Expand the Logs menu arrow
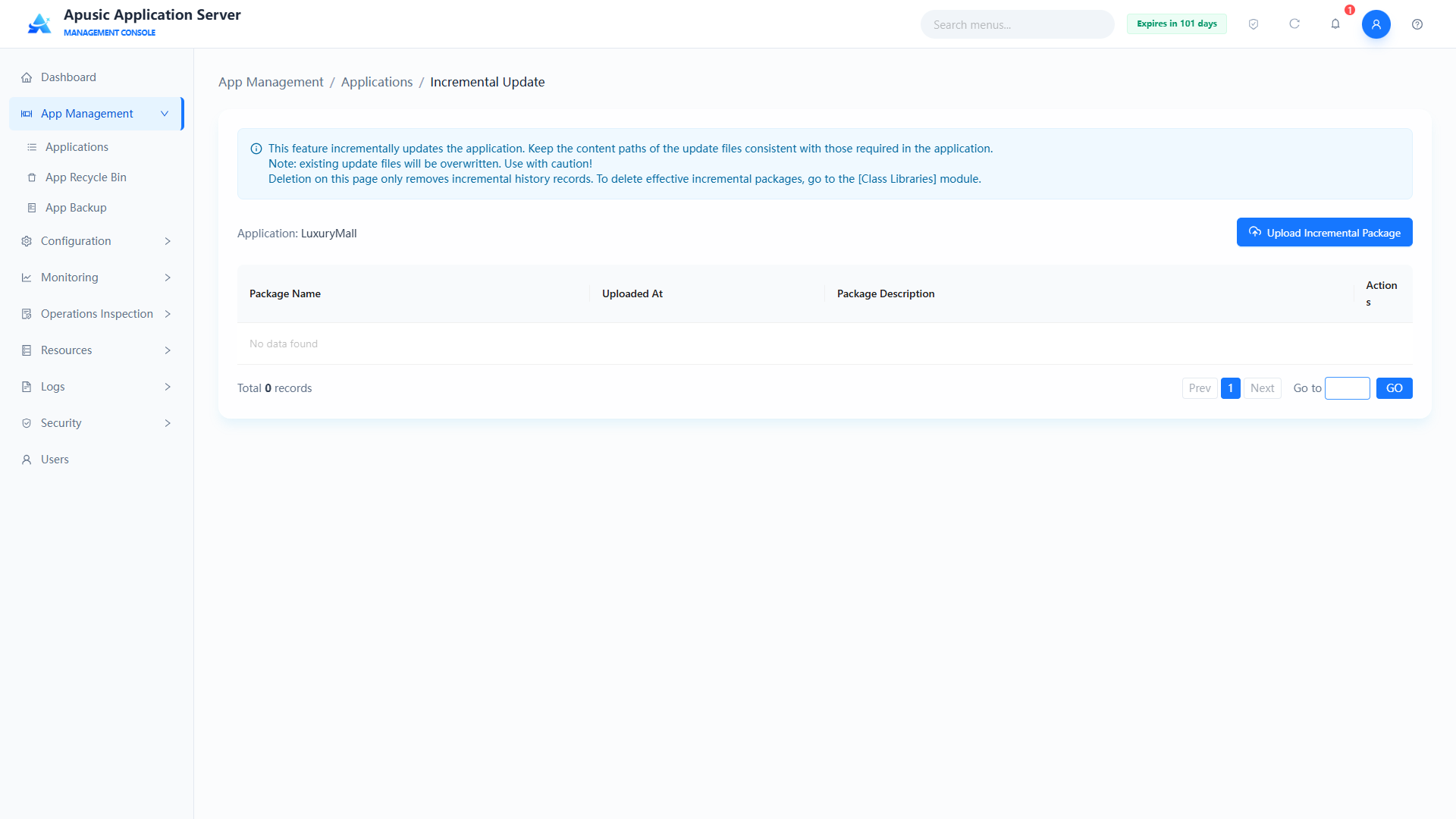1456x819 pixels. click(168, 387)
